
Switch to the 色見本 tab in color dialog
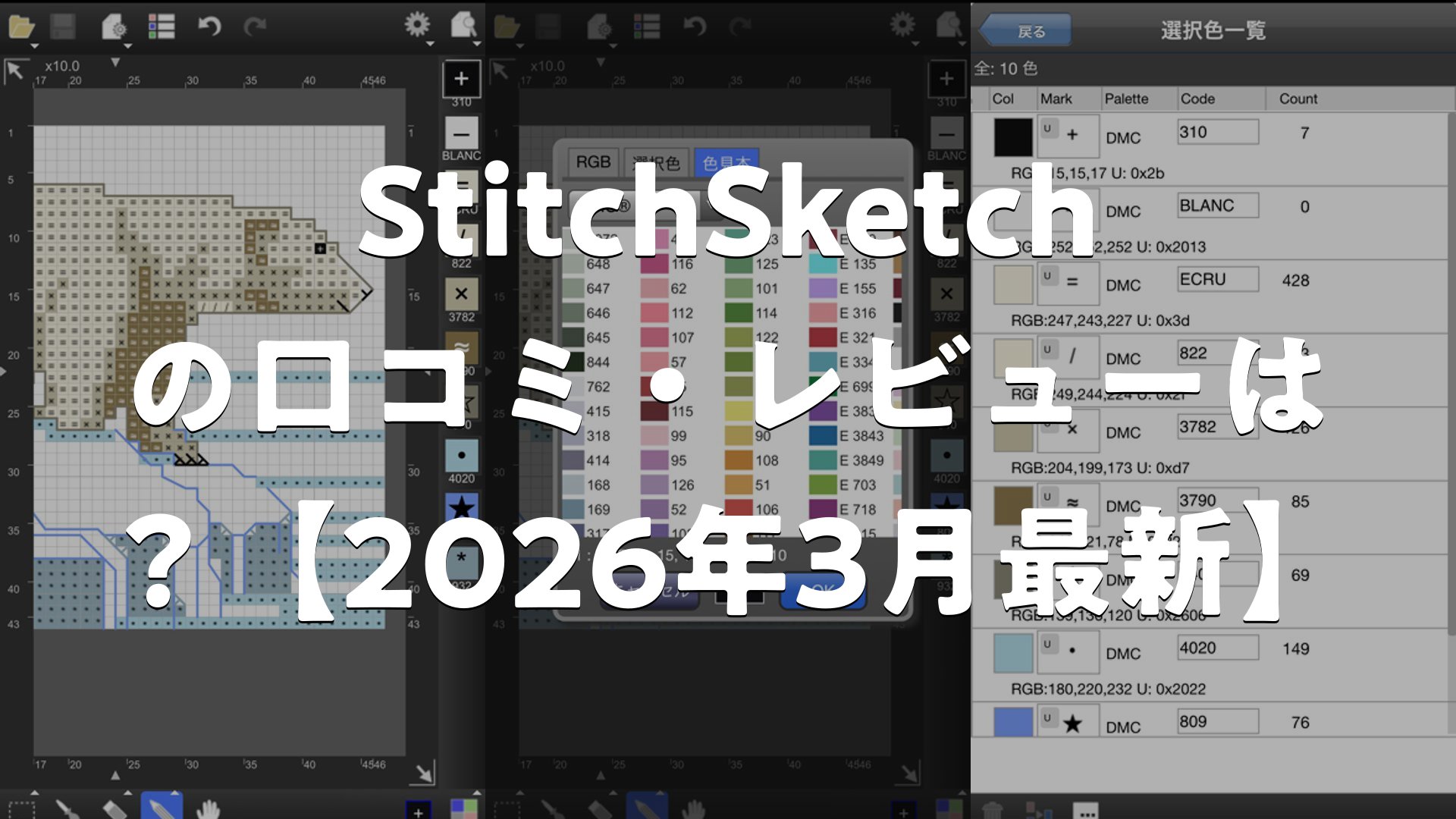726,162
